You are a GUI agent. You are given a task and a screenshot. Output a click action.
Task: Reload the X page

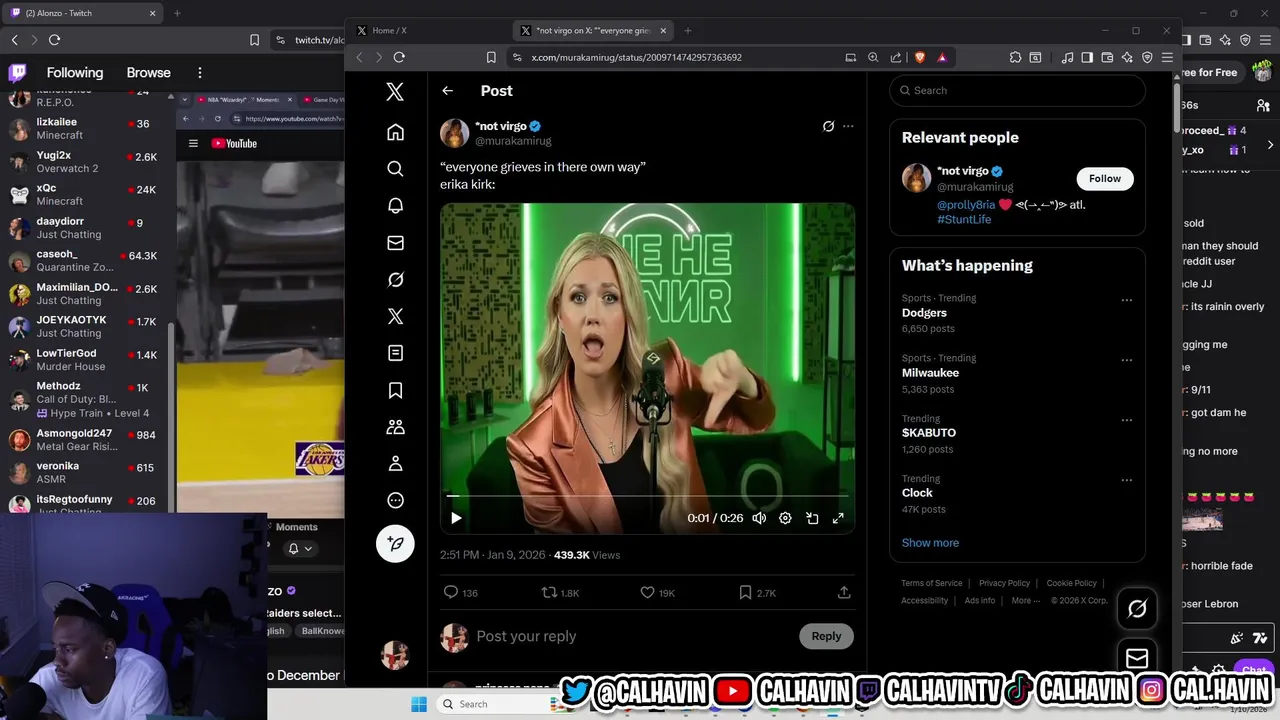399,57
